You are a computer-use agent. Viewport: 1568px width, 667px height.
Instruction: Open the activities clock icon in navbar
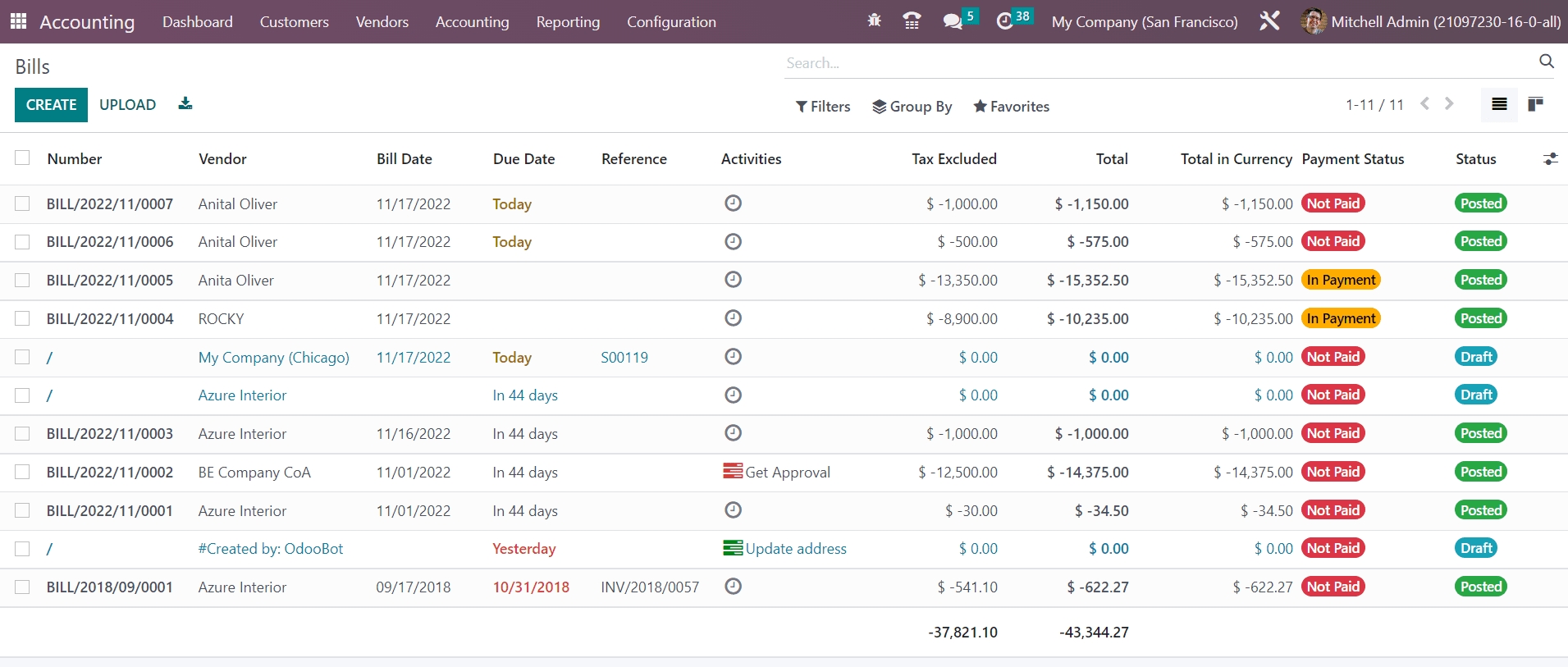pos(1005,21)
